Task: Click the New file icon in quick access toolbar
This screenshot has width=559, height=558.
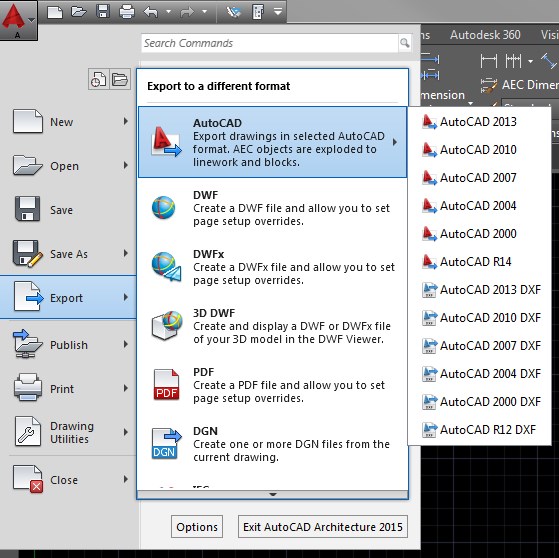Action: 55,12
